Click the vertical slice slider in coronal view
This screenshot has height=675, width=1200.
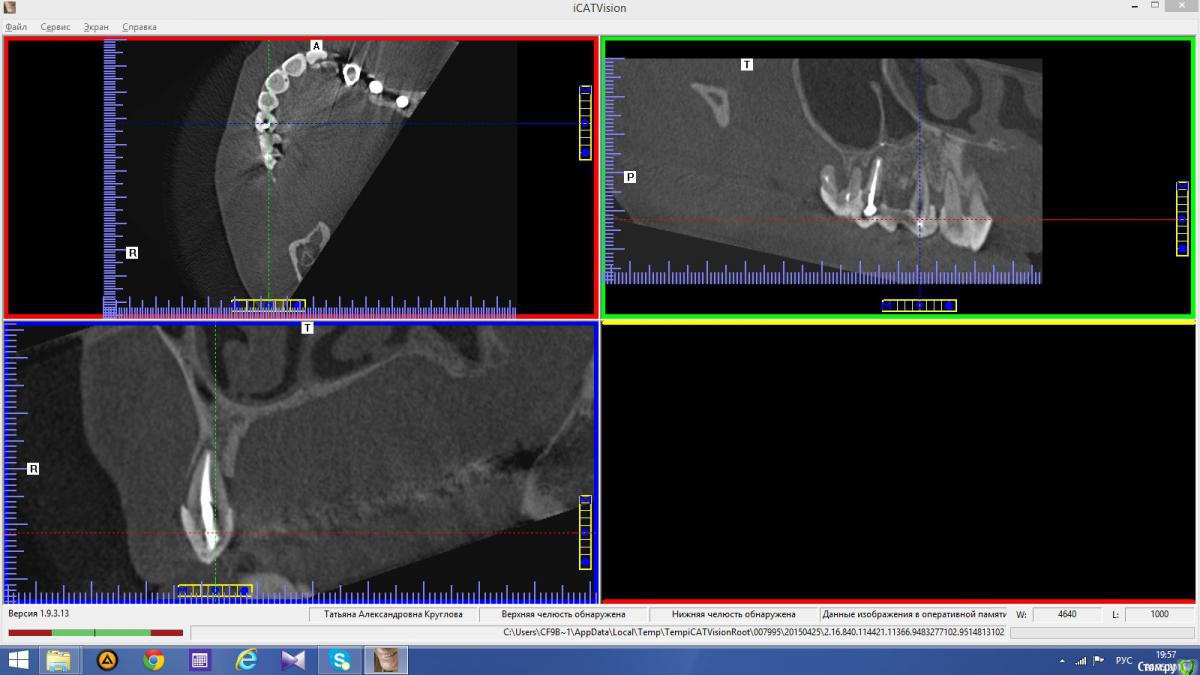[585, 532]
